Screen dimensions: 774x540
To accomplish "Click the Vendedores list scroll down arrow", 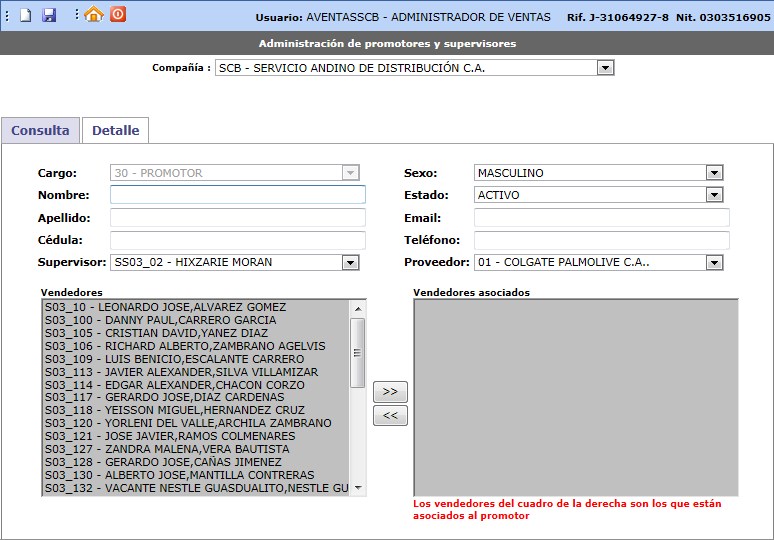I will pyautogui.click(x=358, y=488).
